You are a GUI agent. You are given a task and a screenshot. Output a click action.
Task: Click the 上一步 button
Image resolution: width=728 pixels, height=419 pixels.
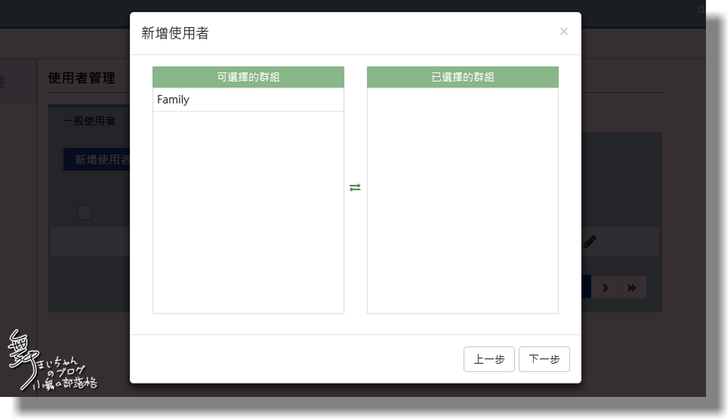[x=489, y=360]
